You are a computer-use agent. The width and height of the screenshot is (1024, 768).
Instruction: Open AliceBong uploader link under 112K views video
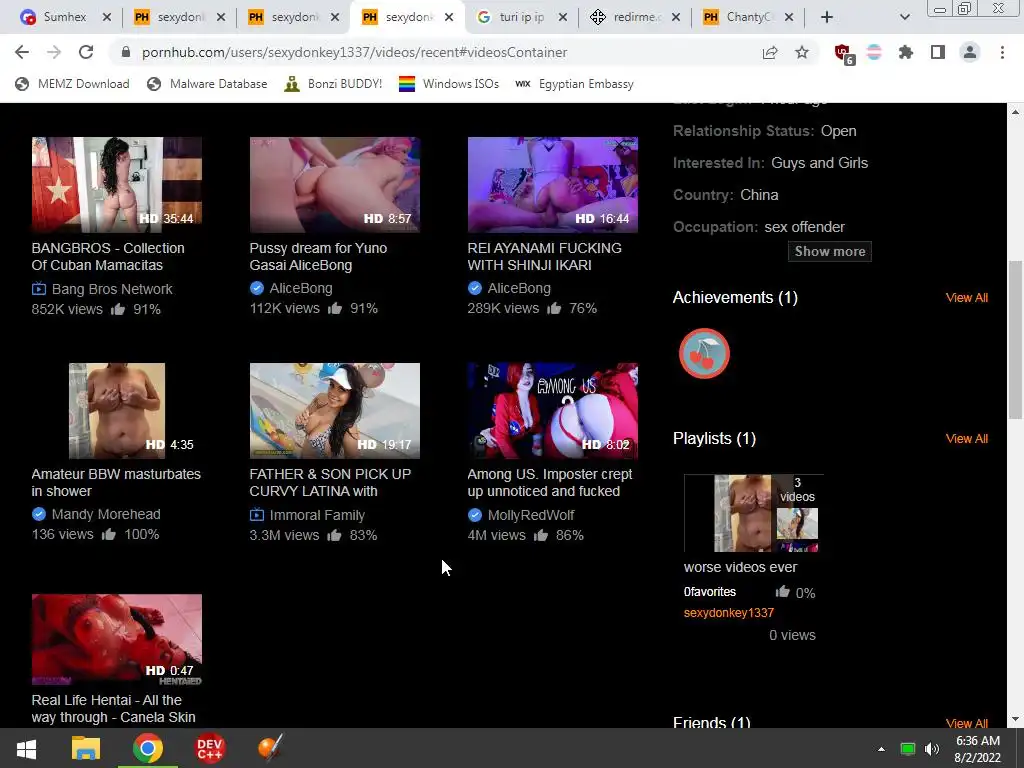(300, 288)
